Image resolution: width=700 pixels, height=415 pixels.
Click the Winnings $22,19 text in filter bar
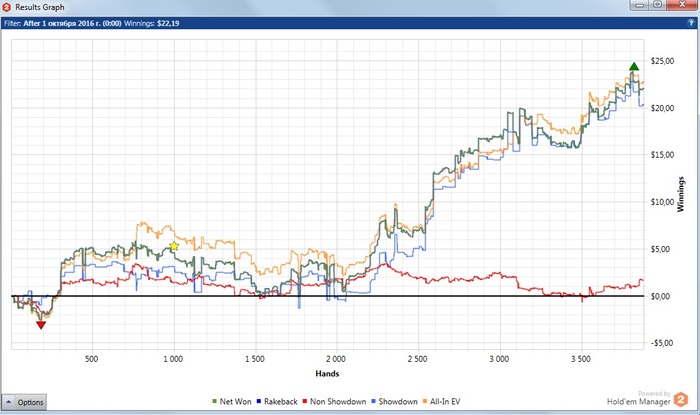[x=151, y=23]
